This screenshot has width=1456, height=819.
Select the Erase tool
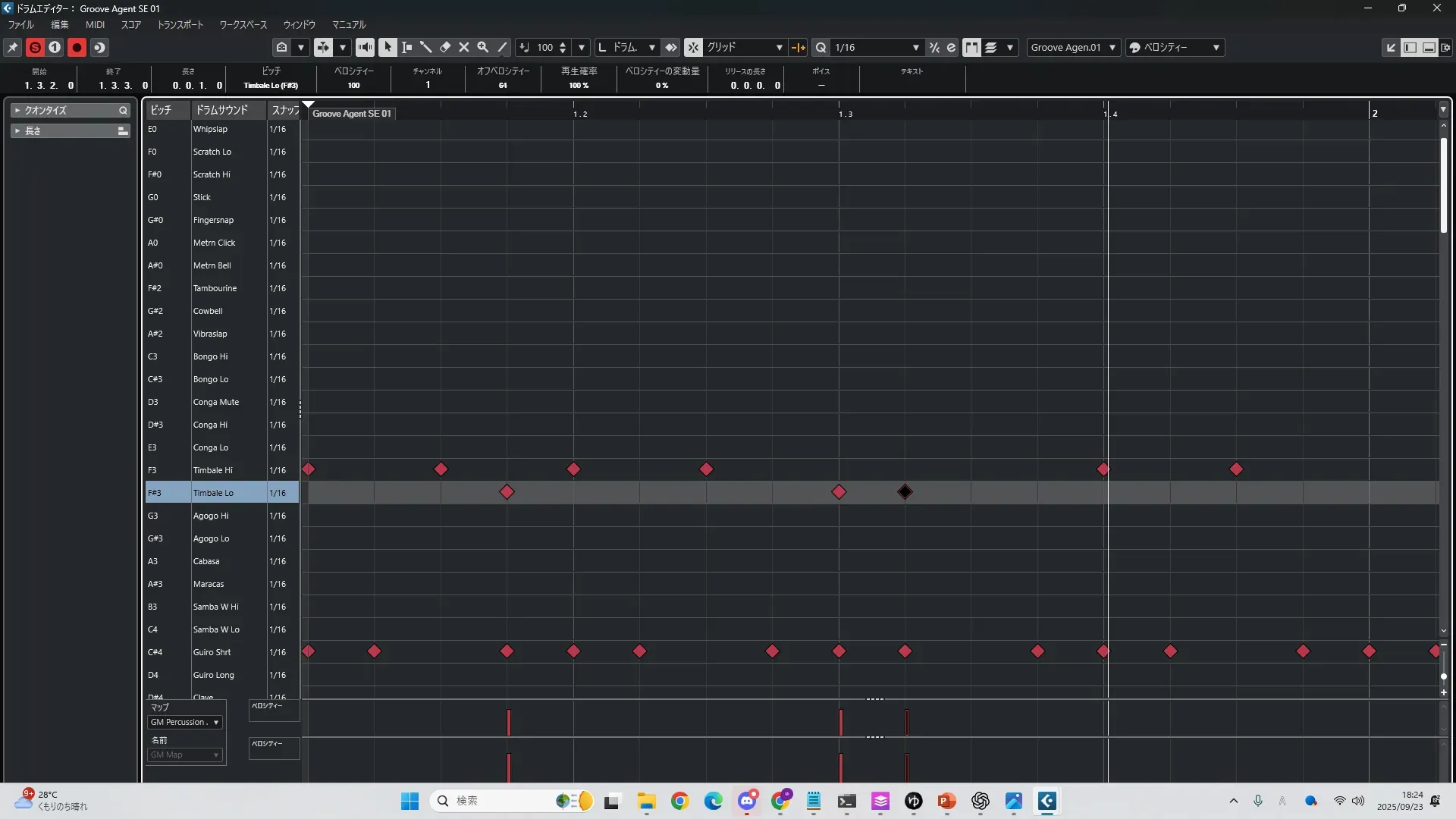(x=445, y=47)
